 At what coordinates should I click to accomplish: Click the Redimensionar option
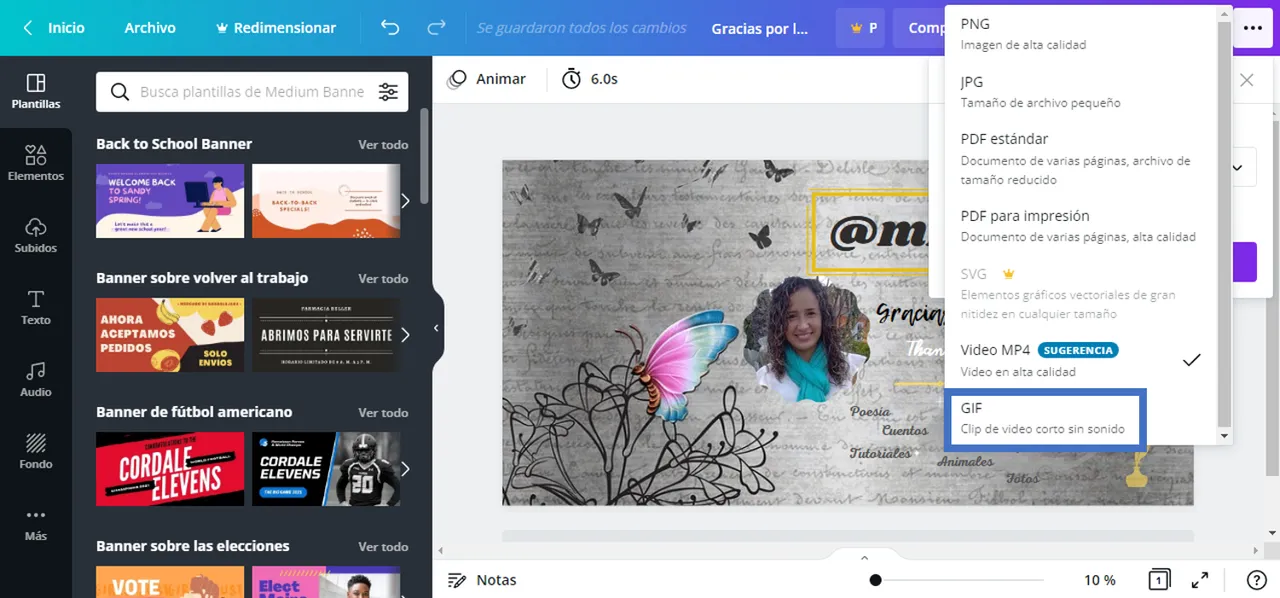tap(276, 28)
